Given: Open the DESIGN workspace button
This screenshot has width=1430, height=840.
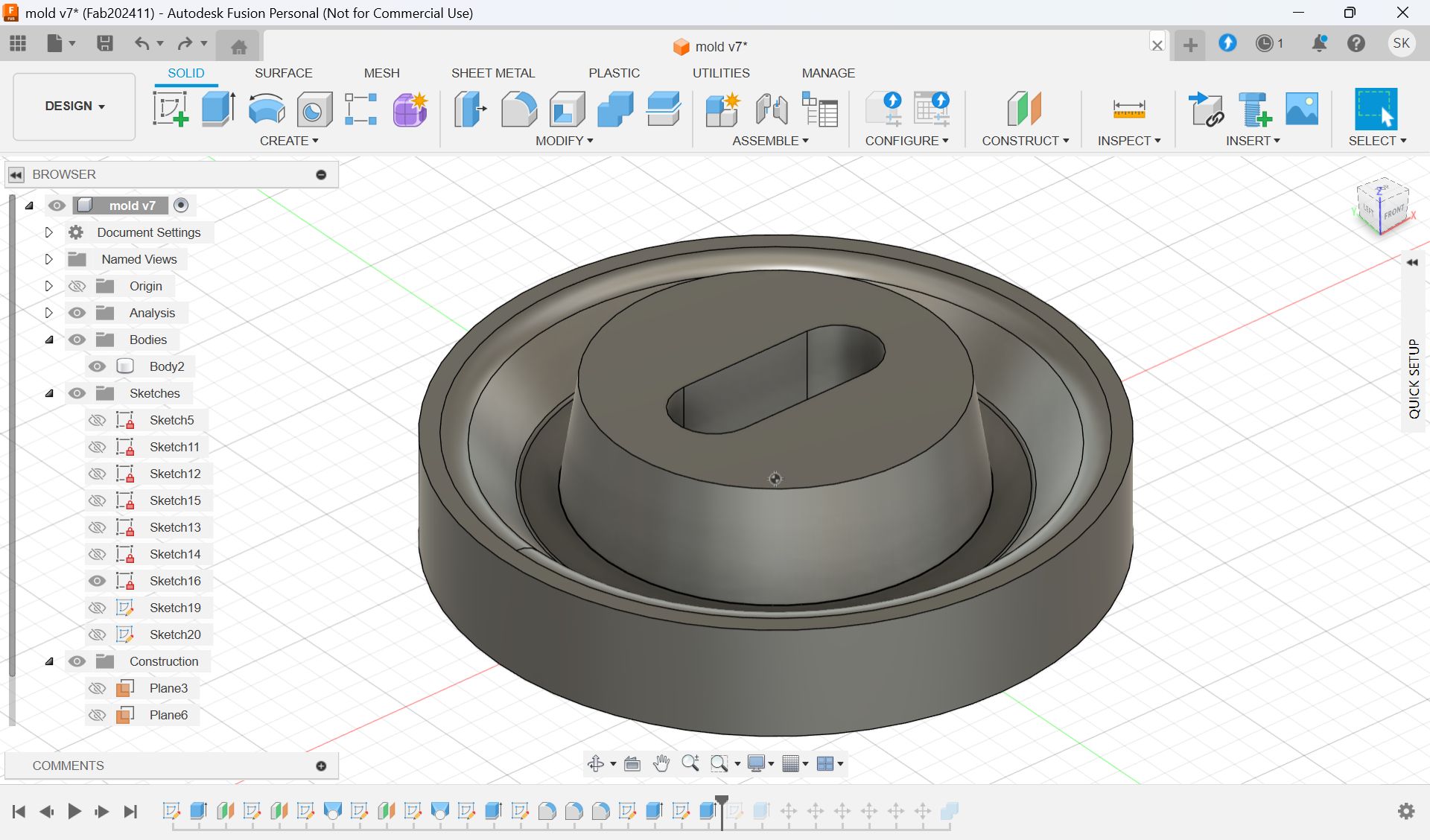Looking at the screenshot, I should point(74,106).
